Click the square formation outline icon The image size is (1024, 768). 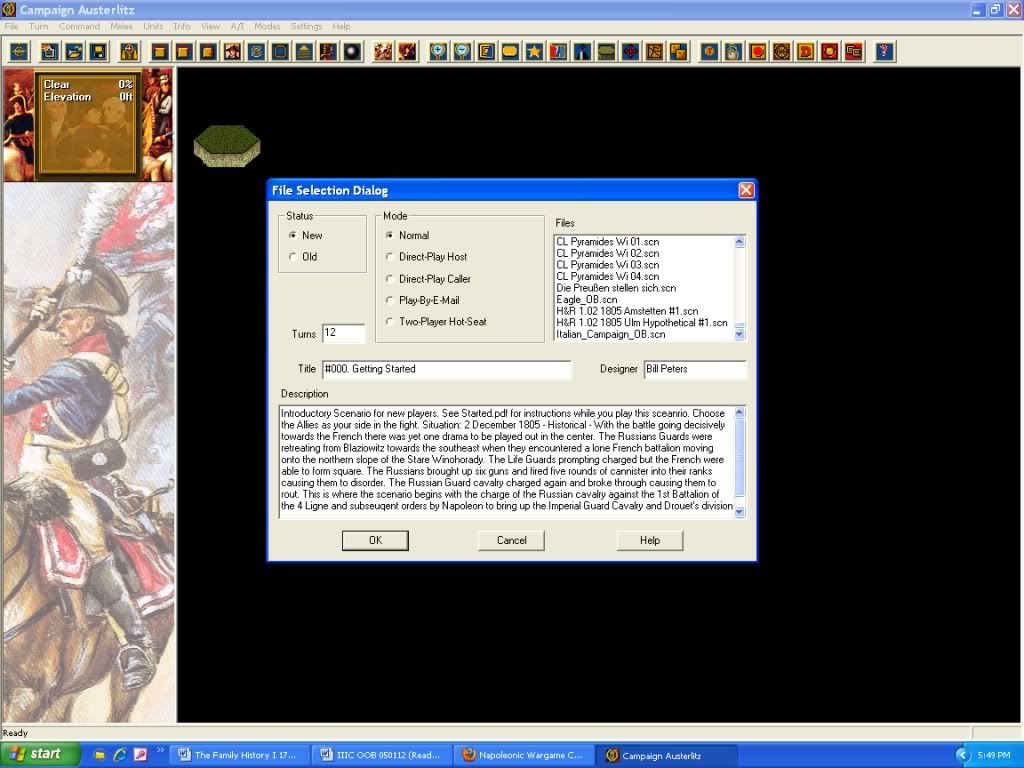[x=280, y=52]
